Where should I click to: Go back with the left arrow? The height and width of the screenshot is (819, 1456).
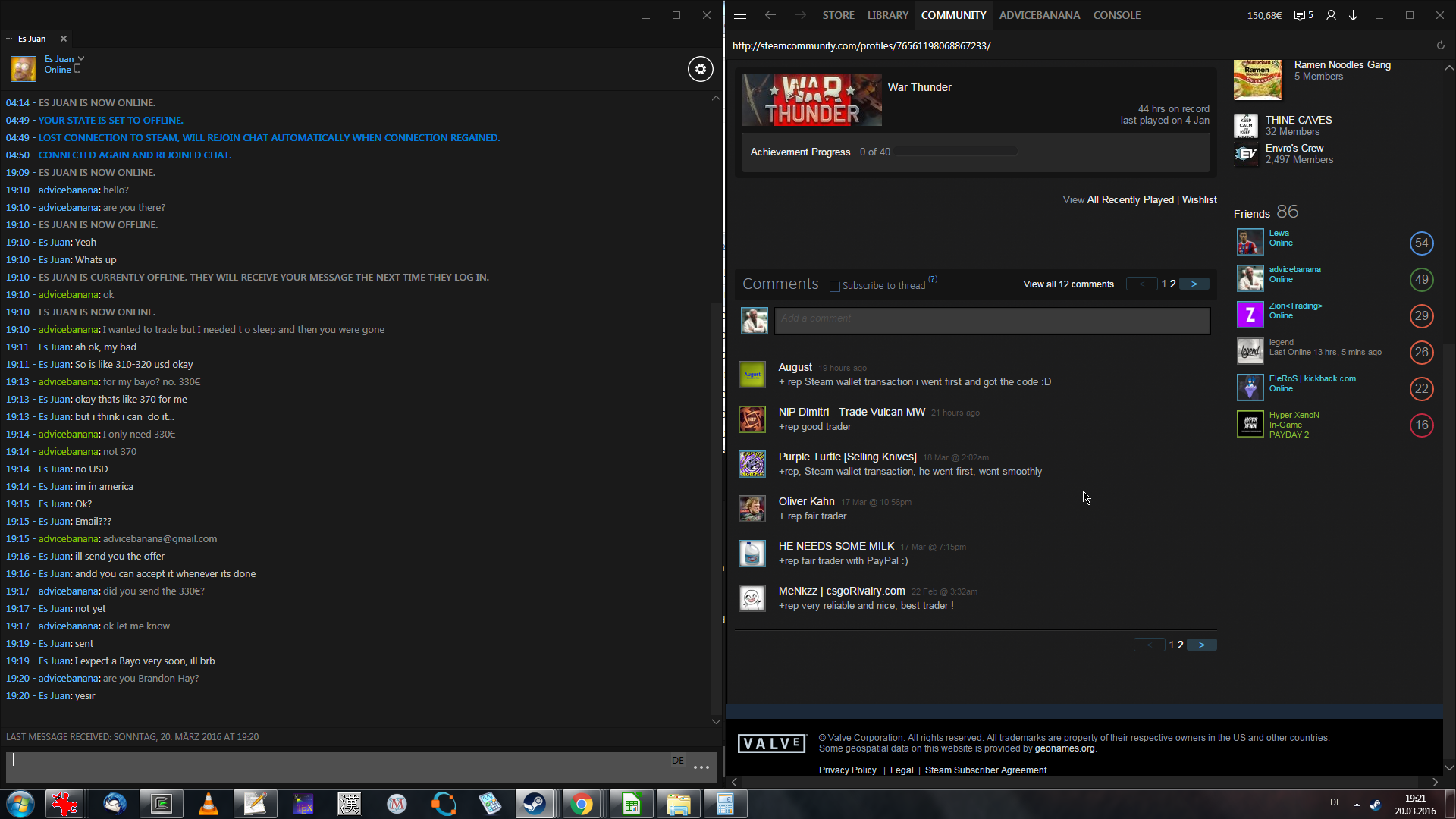click(x=770, y=15)
